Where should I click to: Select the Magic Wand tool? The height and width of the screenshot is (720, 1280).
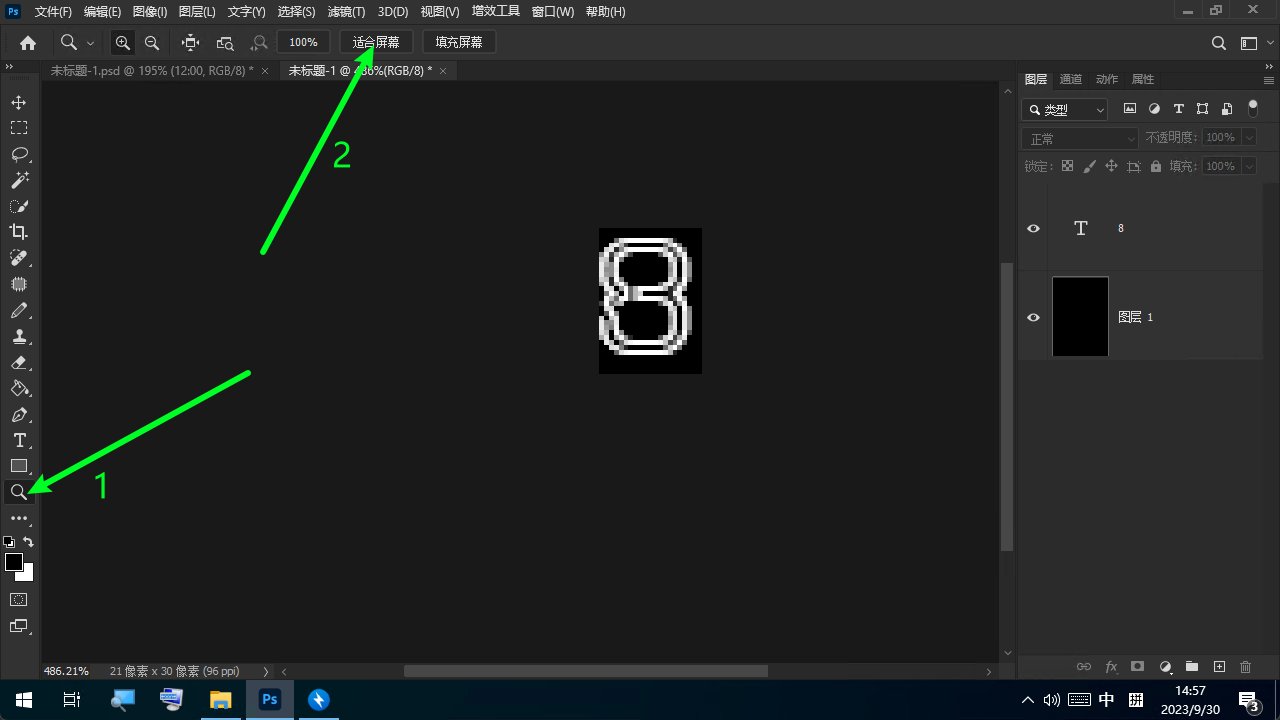tap(19, 180)
